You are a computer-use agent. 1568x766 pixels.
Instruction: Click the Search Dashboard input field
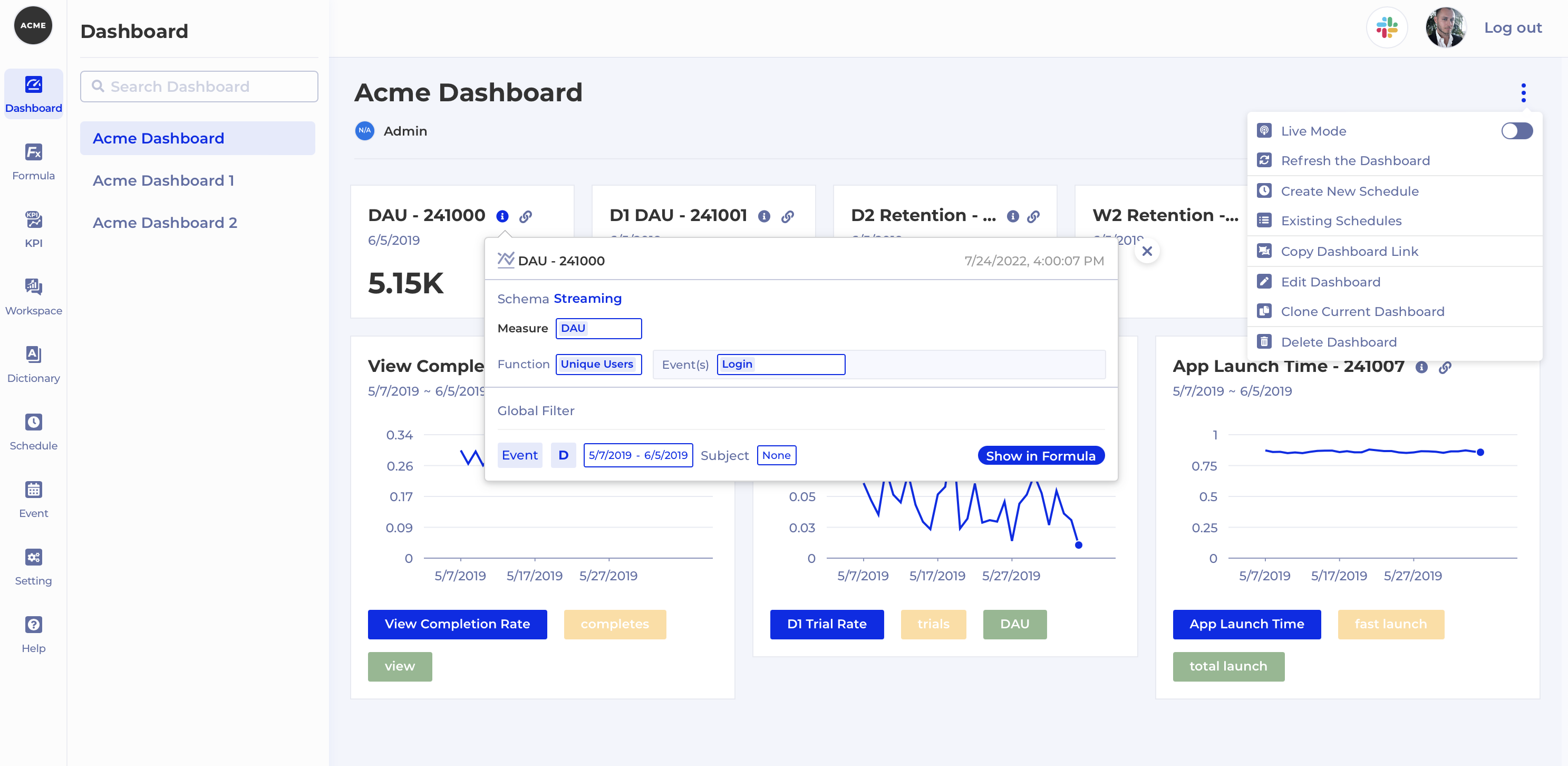(x=199, y=87)
